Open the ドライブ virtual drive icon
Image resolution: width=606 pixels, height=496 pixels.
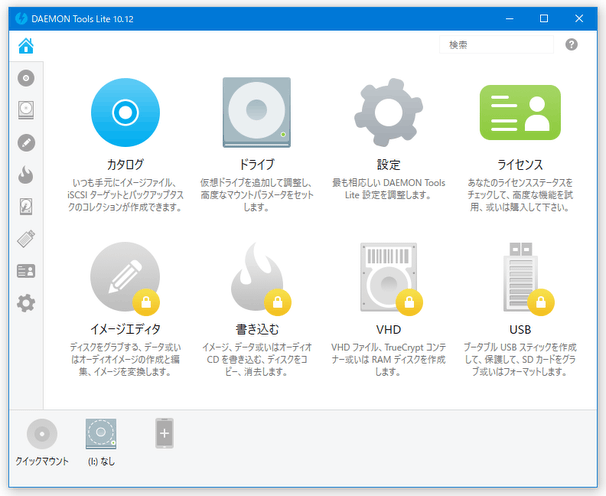click(257, 112)
